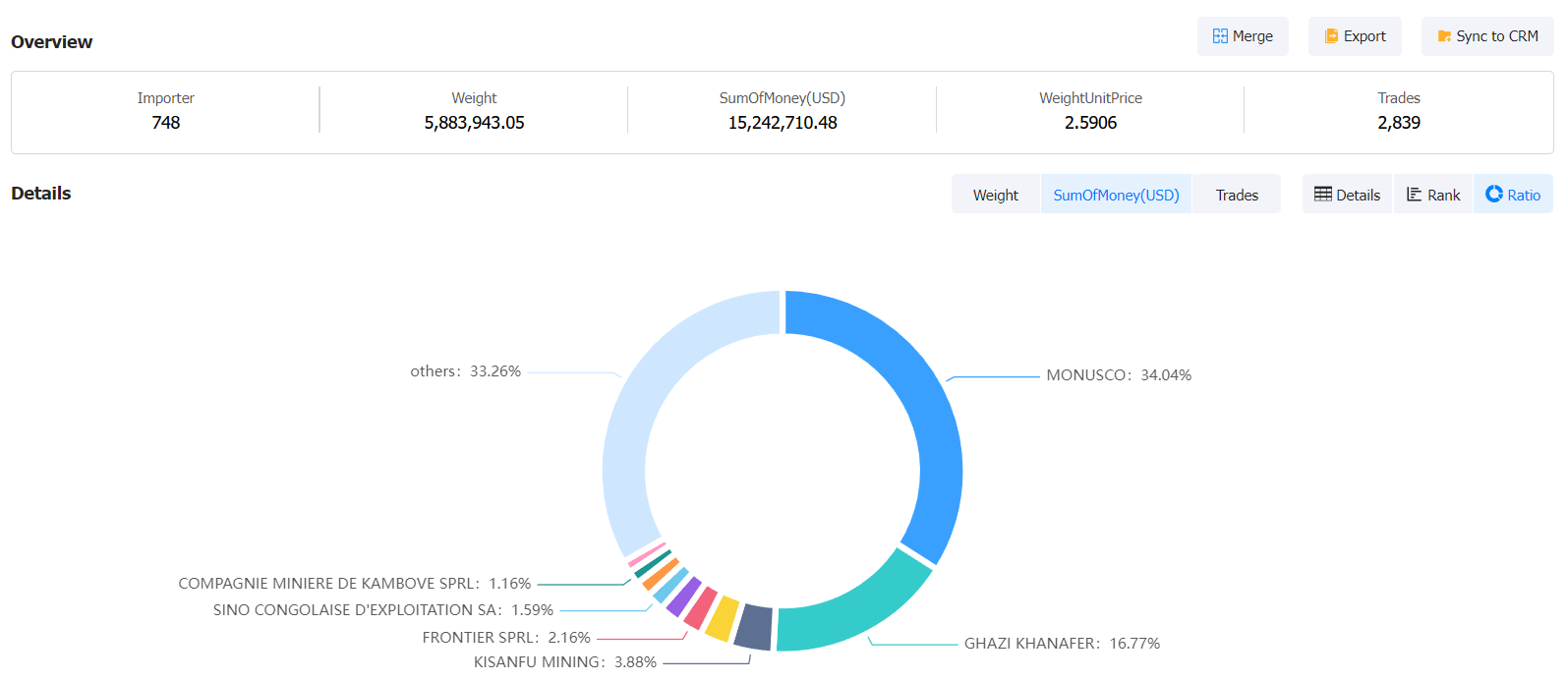This screenshot has width=1568, height=682.
Task: Click the Merge button label
Action: pos(1252,36)
